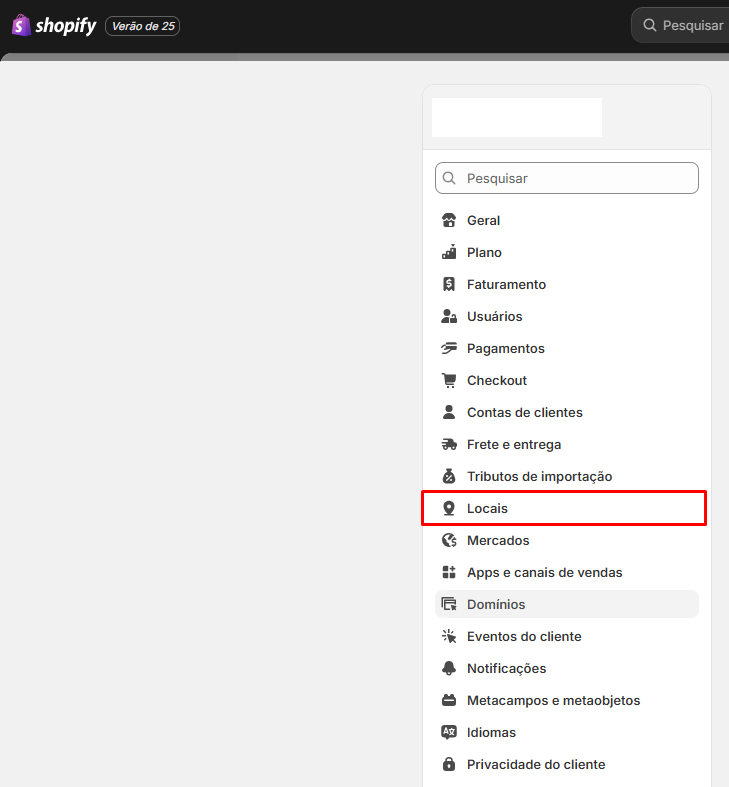The image size is (729, 787).
Task: Select the Domínios settings item
Action: tap(567, 604)
